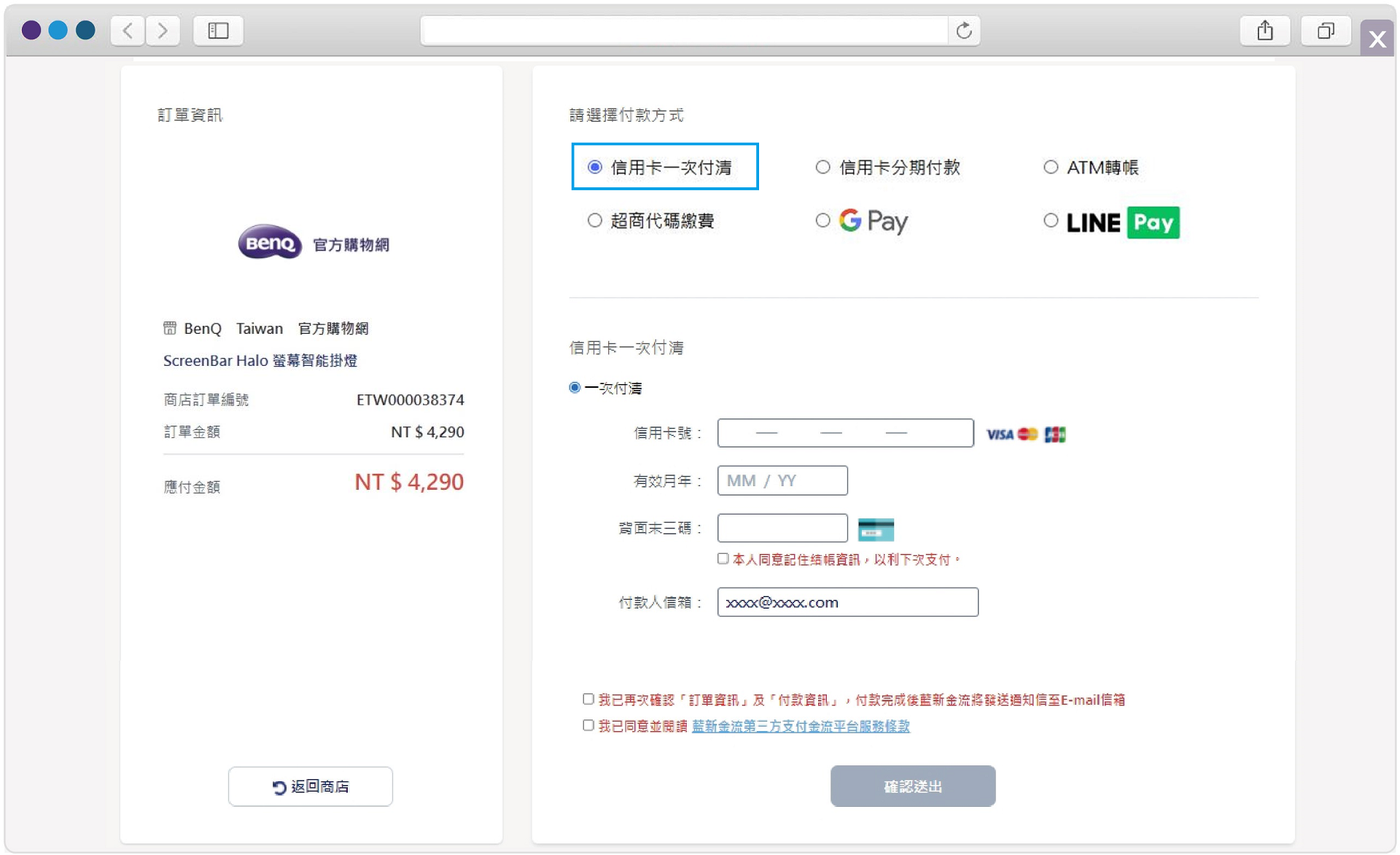Viewport: 1400px width, 855px height.
Task: Click the Mastercard icon
Action: coord(1028,434)
